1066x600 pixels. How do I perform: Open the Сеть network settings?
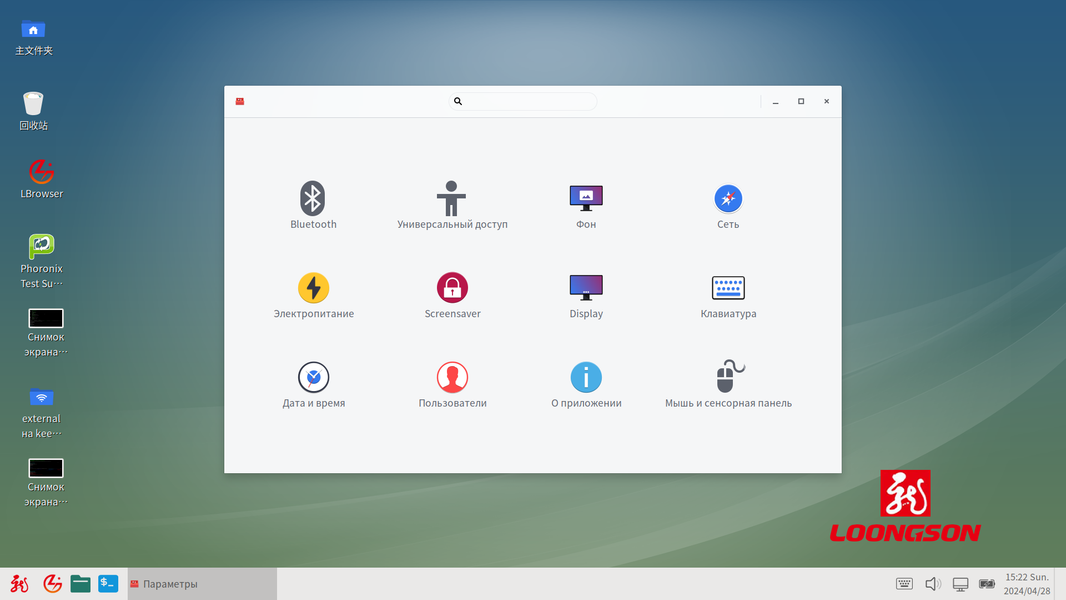tap(728, 205)
